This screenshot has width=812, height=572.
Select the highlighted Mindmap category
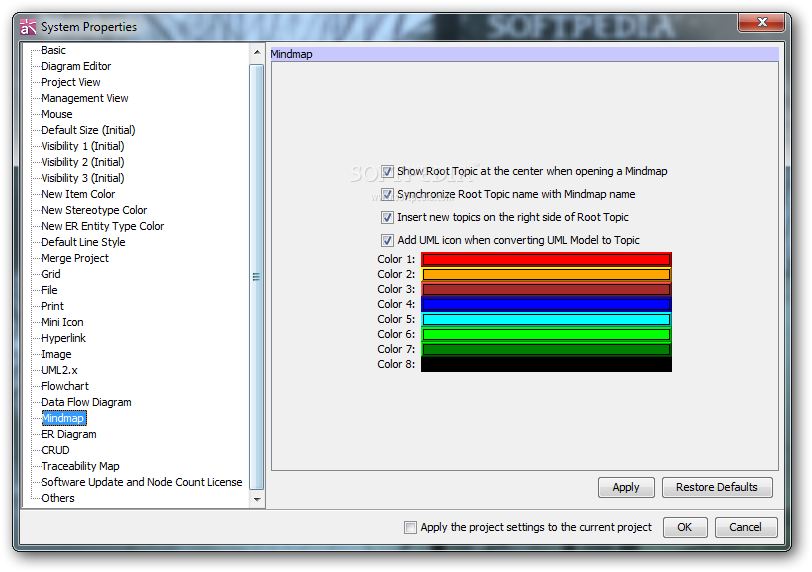click(64, 418)
